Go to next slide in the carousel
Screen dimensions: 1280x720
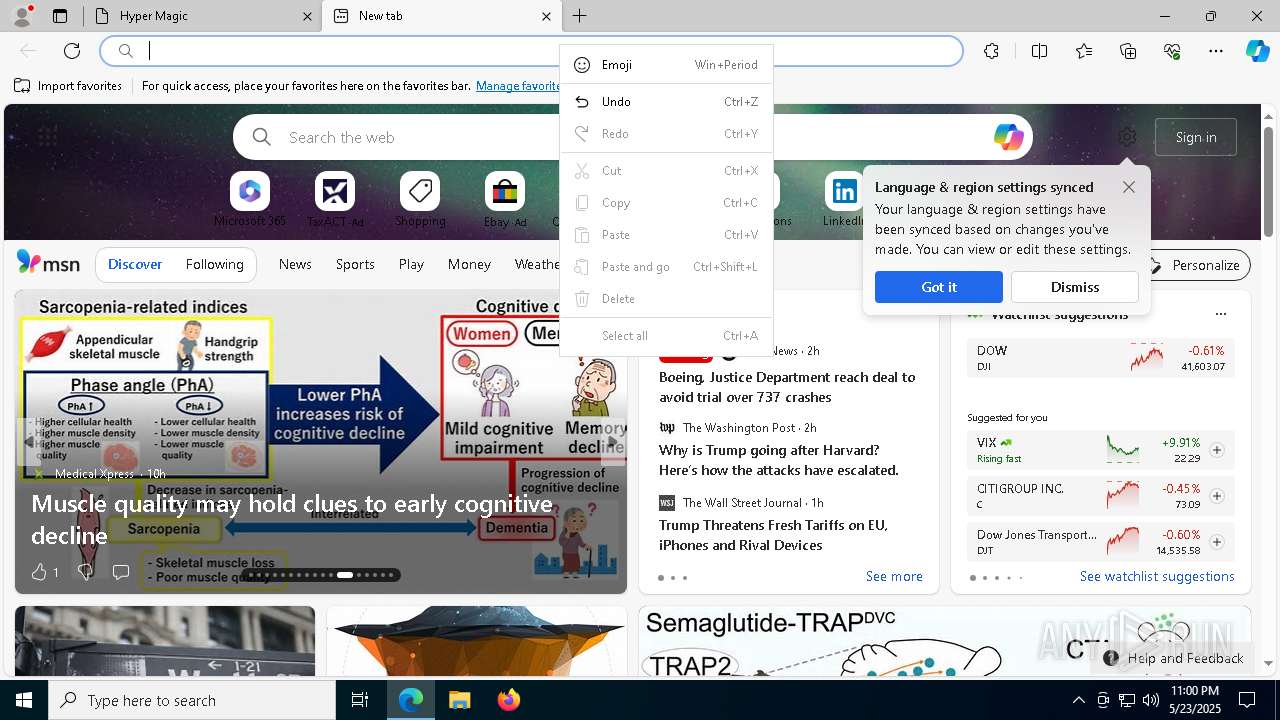pos(614,441)
